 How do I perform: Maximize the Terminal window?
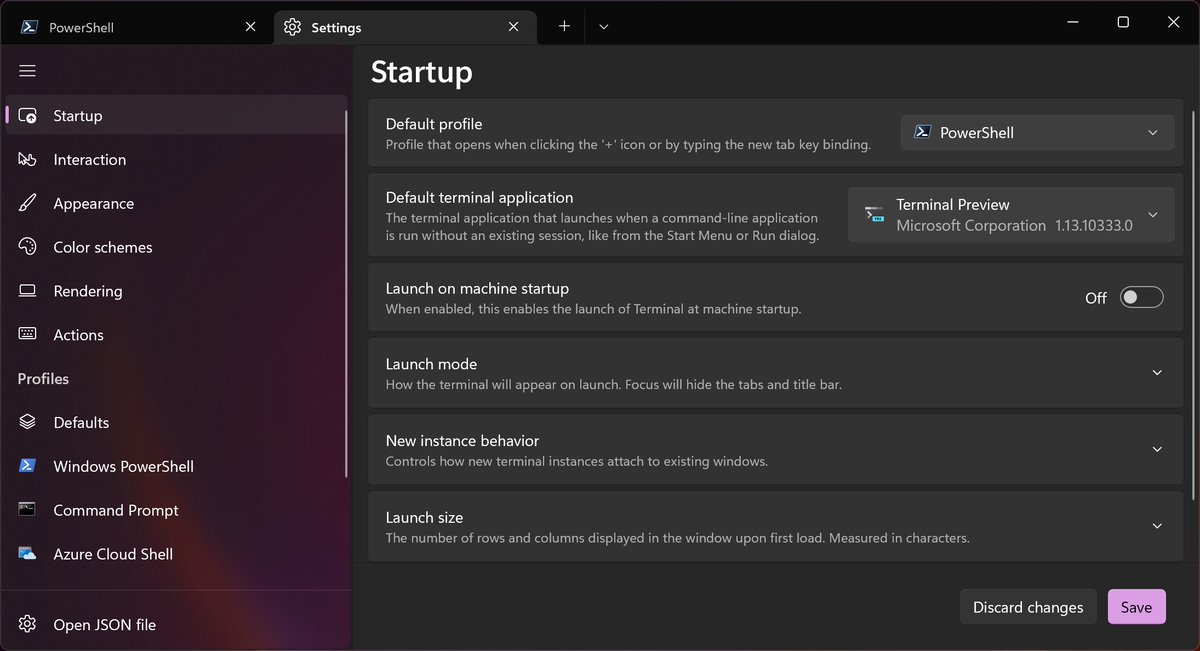[1123, 22]
